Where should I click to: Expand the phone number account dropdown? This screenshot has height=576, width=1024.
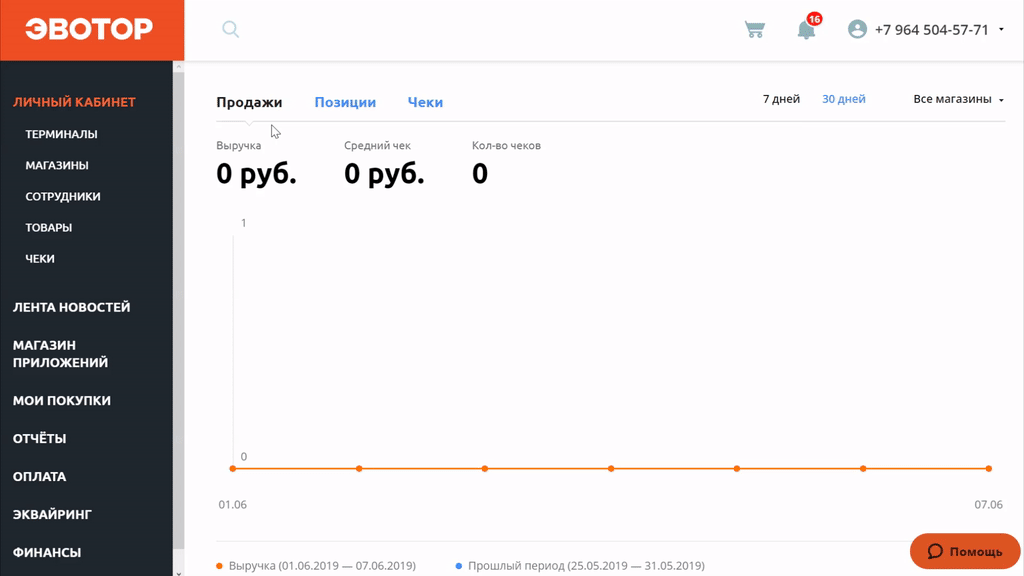(x=1001, y=30)
